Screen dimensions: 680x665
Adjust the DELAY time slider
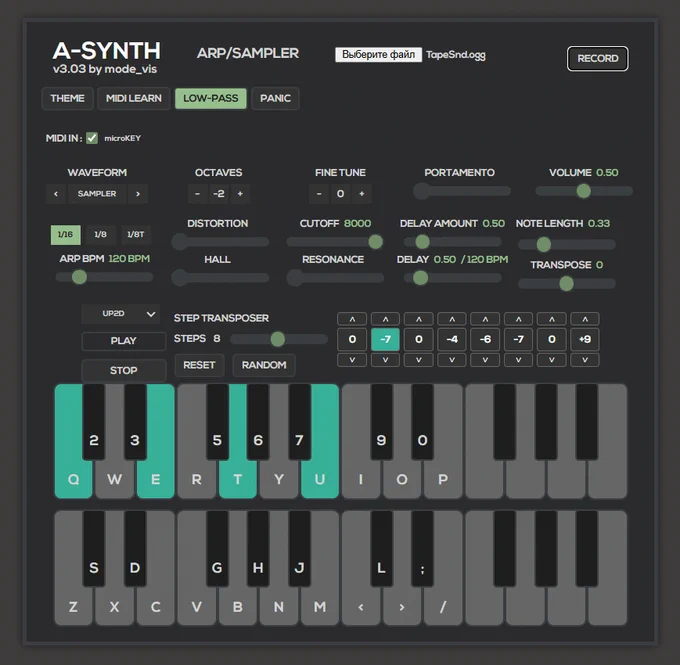453,278
